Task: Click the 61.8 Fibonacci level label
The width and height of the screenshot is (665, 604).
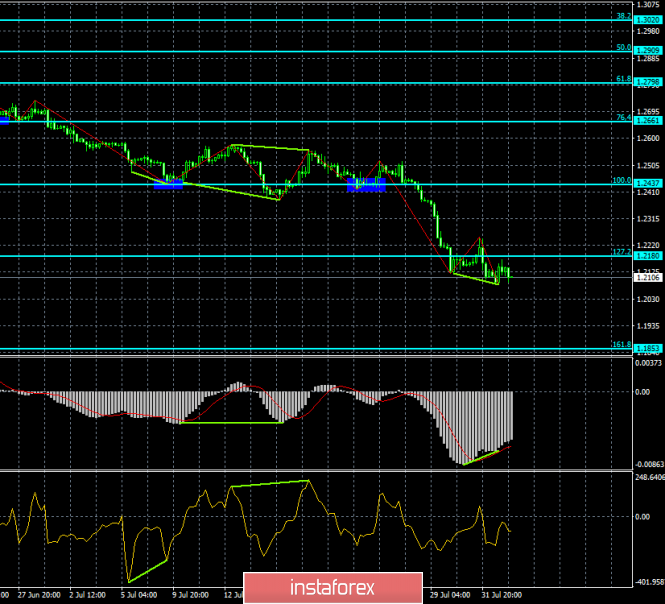Action: click(x=623, y=79)
